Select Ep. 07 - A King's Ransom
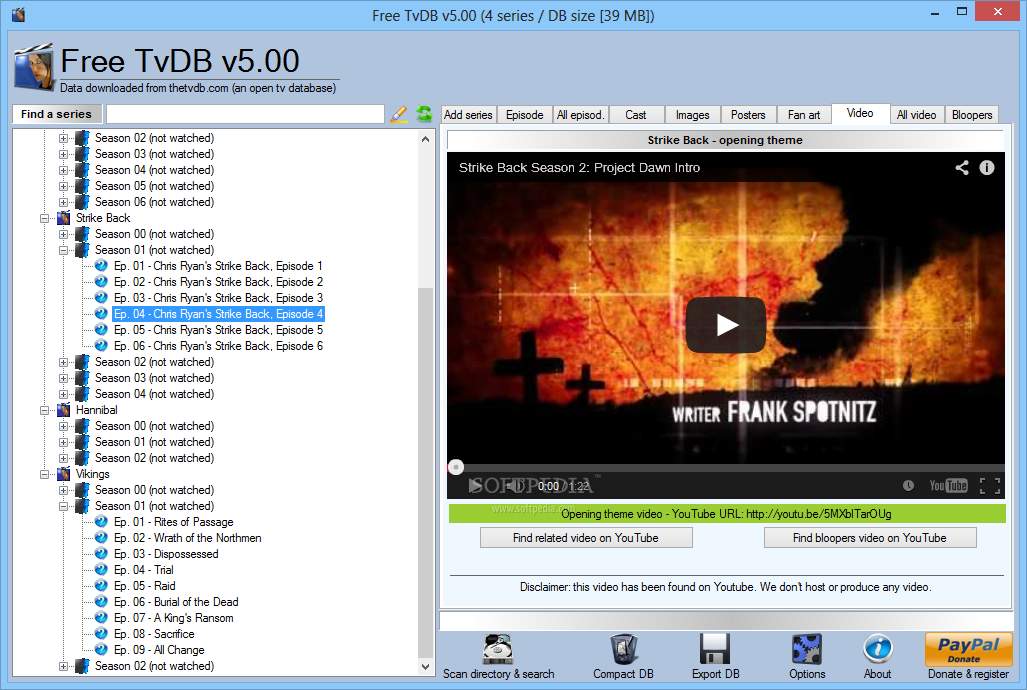This screenshot has width=1027, height=690. (x=174, y=618)
